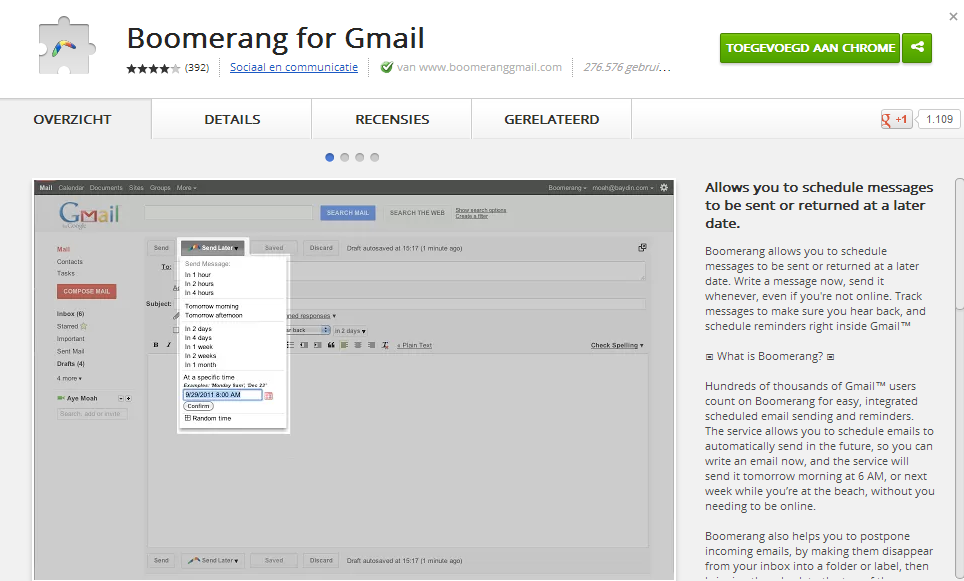964x581 pixels.
Task: Apply bold formatting in the compose toolbar
Action: pyautogui.click(x=155, y=345)
